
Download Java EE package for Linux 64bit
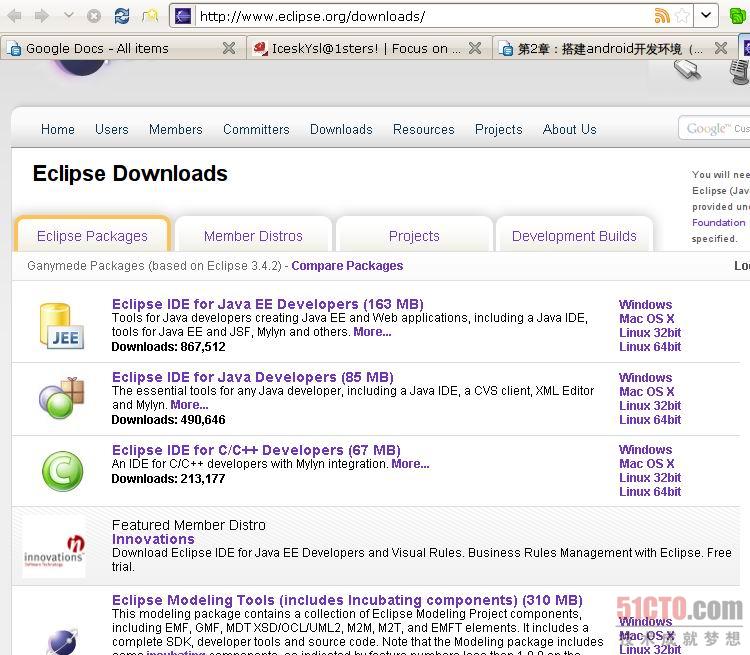(x=650, y=346)
